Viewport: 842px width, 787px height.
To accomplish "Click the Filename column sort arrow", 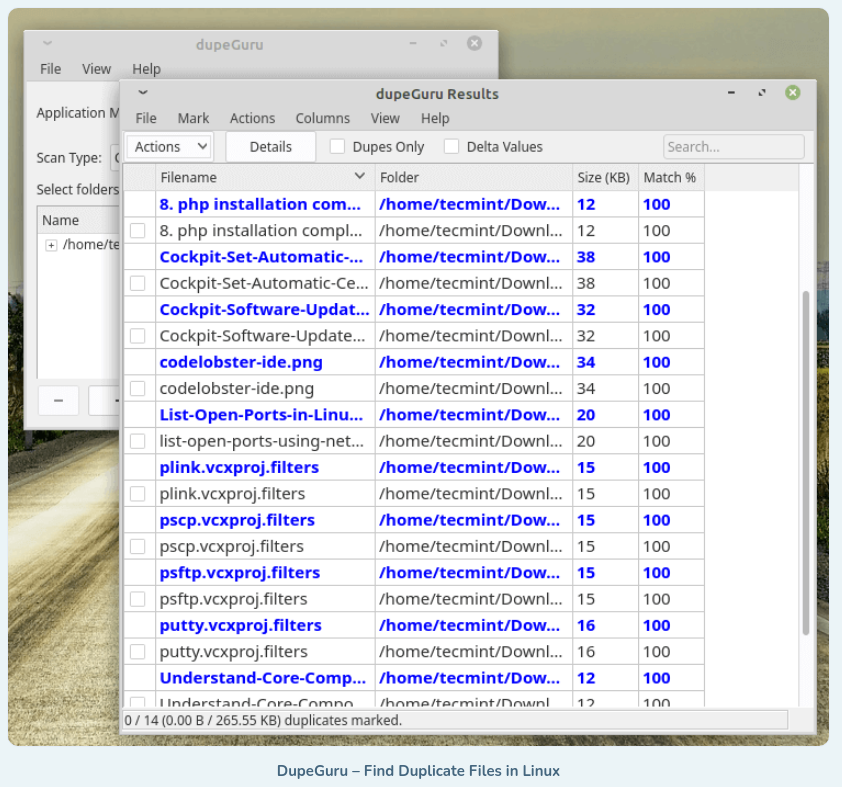I will (360, 177).
